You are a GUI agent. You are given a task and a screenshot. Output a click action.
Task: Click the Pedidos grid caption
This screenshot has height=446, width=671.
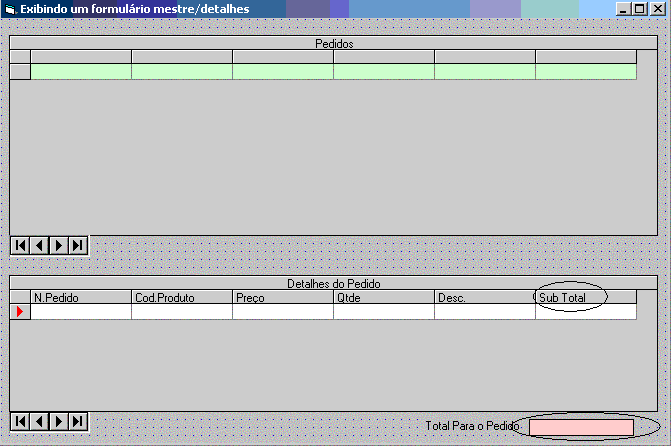[x=334, y=43]
